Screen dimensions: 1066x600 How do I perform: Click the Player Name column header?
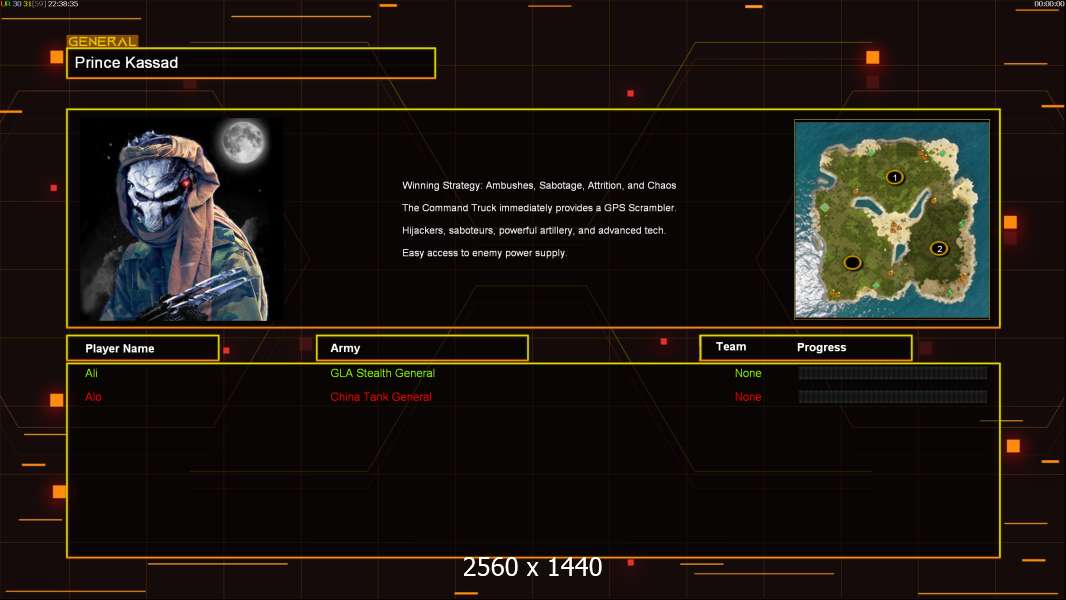coord(142,348)
